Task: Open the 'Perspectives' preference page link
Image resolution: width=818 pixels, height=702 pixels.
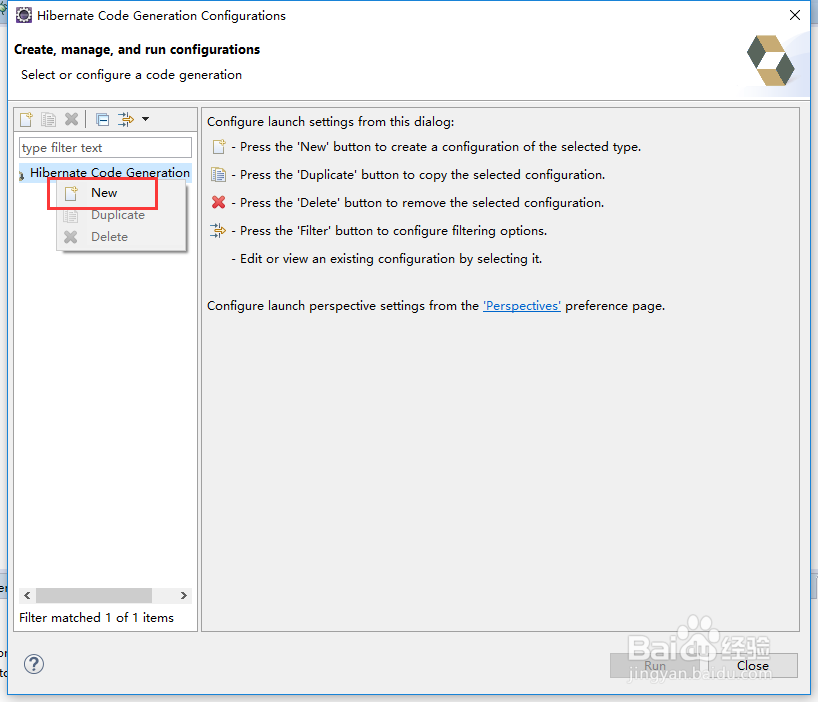Action: [522, 306]
